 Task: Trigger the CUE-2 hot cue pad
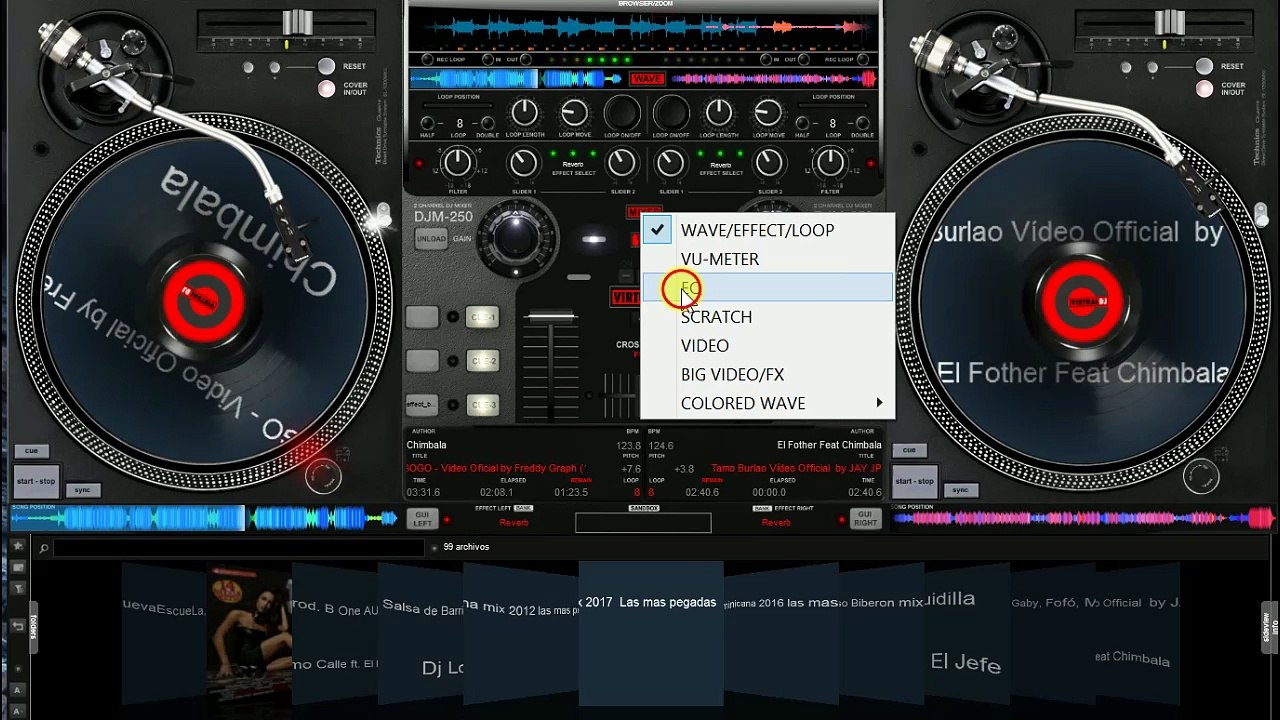pos(483,361)
